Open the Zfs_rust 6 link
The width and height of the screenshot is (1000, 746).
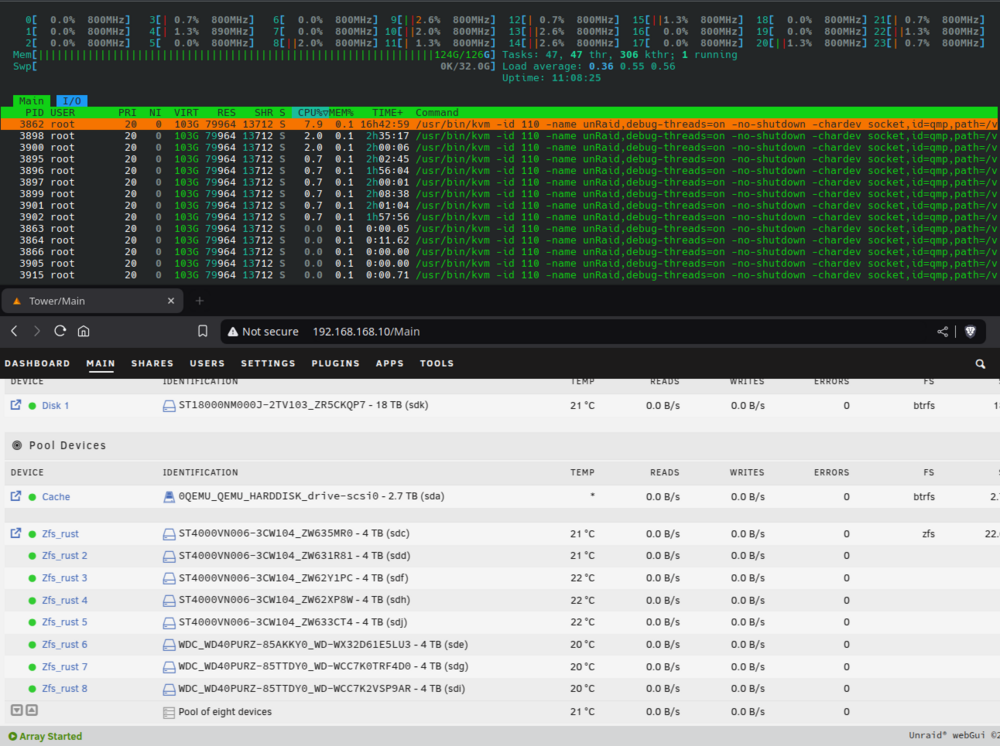(64, 645)
